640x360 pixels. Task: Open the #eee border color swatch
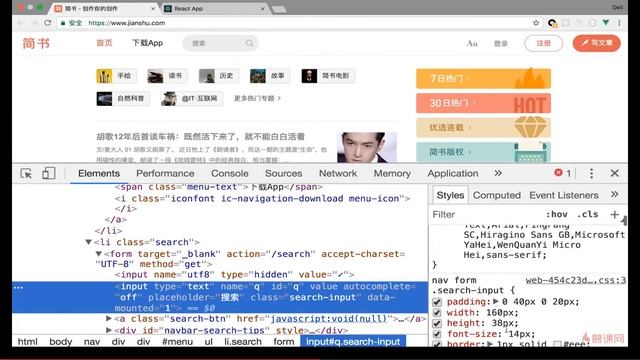tap(557, 344)
